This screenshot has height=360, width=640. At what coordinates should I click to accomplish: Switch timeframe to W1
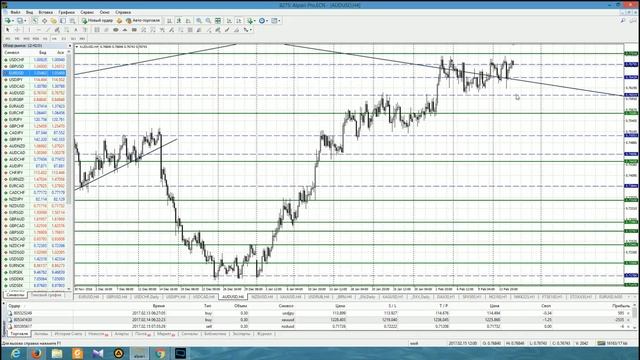tap(73, 39)
